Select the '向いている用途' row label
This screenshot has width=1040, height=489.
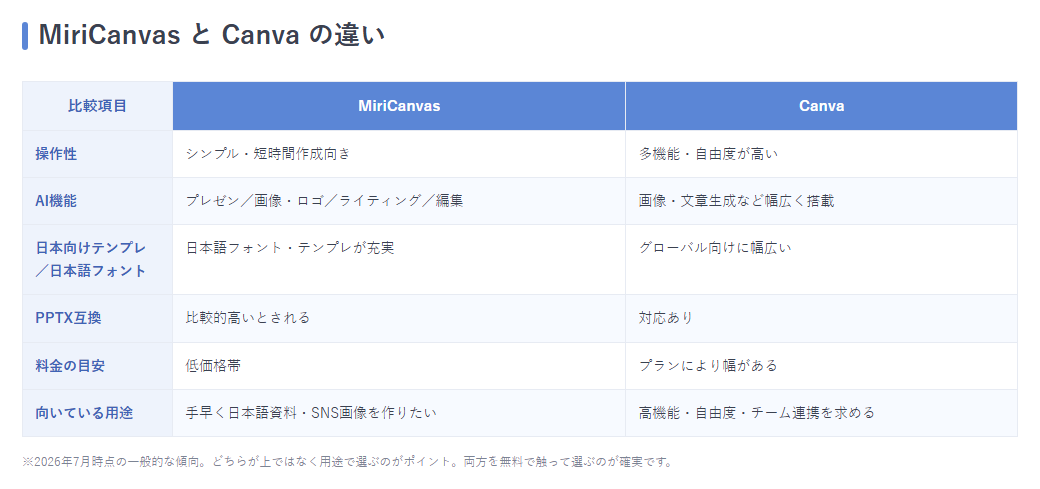[x=98, y=413]
